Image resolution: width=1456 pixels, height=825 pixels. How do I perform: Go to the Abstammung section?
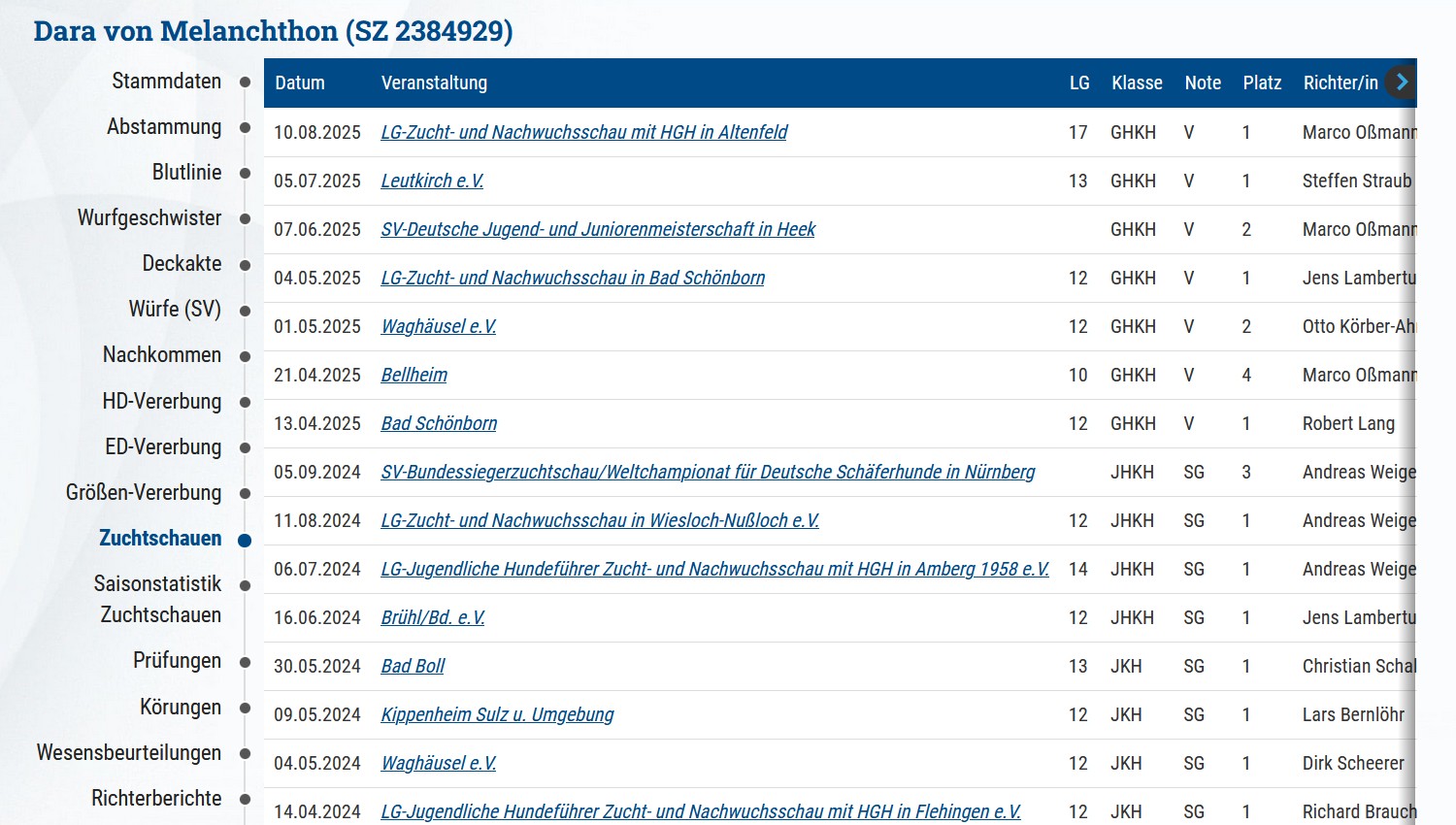pos(164,127)
